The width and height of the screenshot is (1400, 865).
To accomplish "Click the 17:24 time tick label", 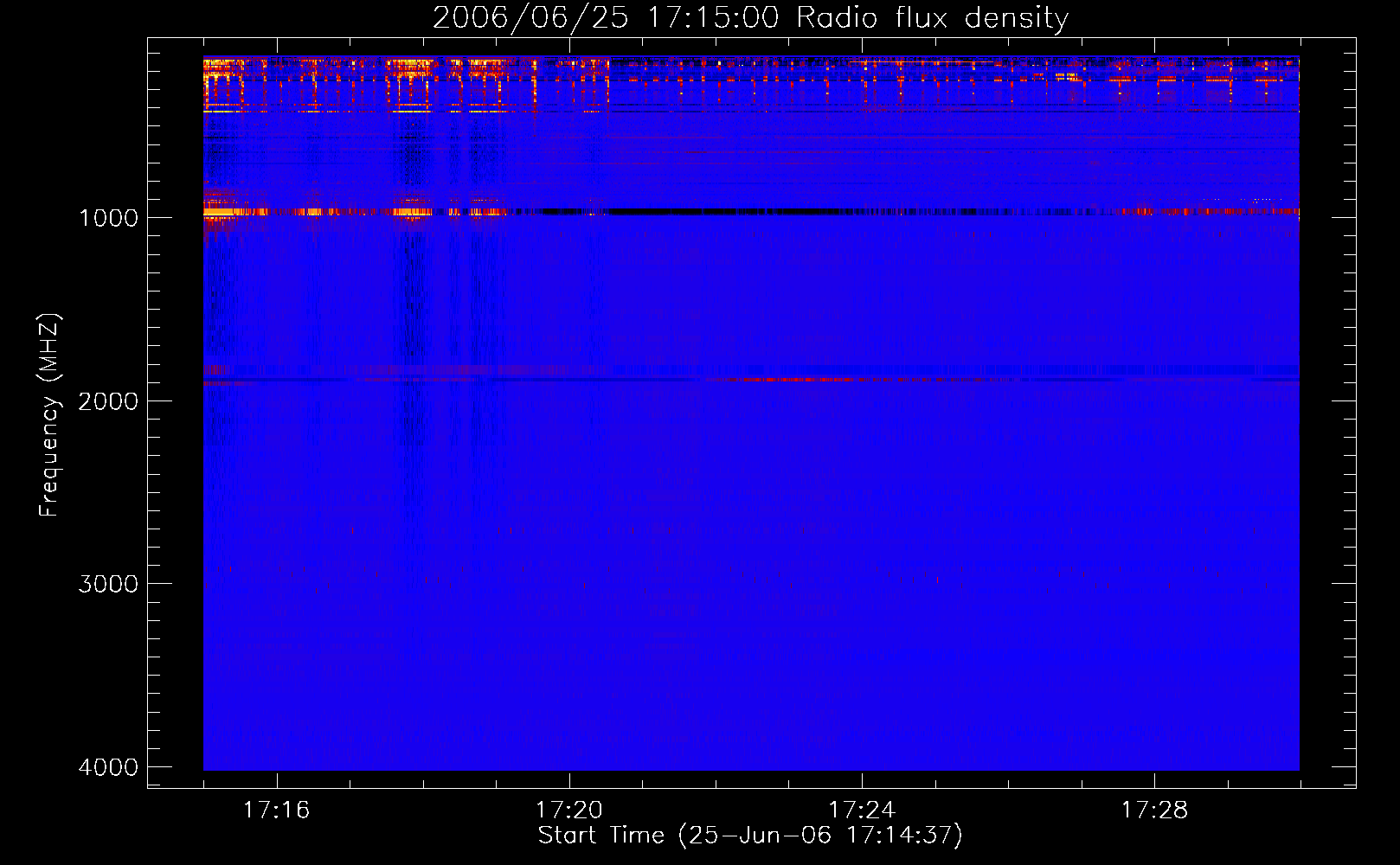I will pyautogui.click(x=862, y=811).
